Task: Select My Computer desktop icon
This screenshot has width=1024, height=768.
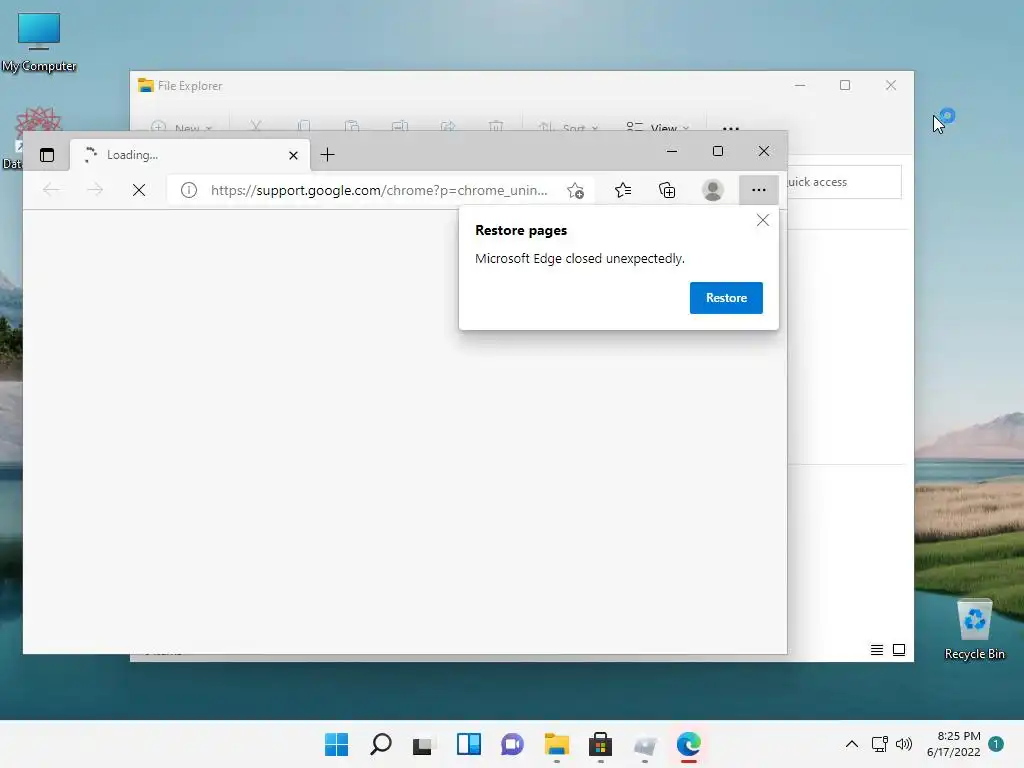Action: pos(39,42)
